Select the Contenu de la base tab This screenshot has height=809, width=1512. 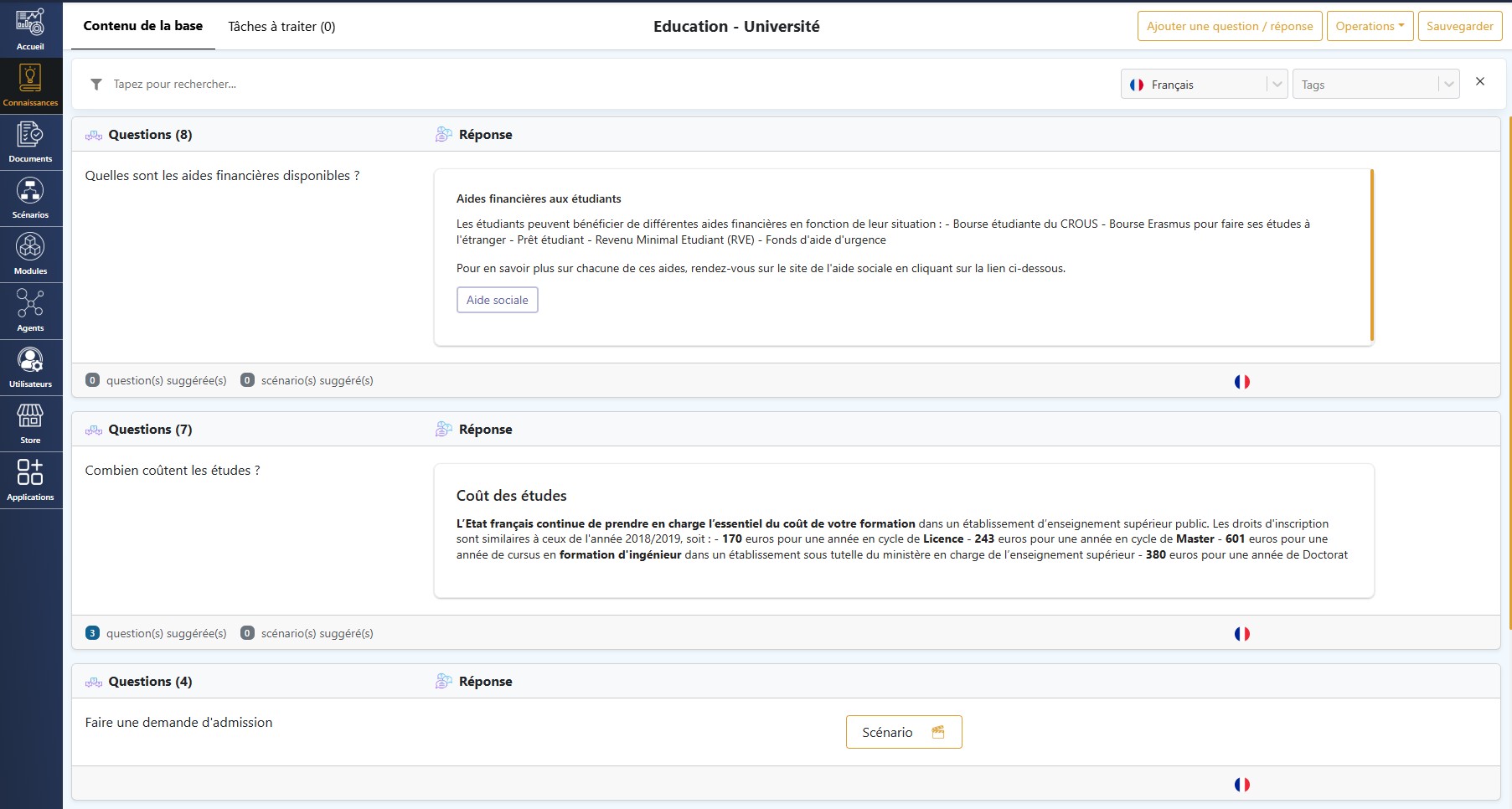tap(143, 26)
